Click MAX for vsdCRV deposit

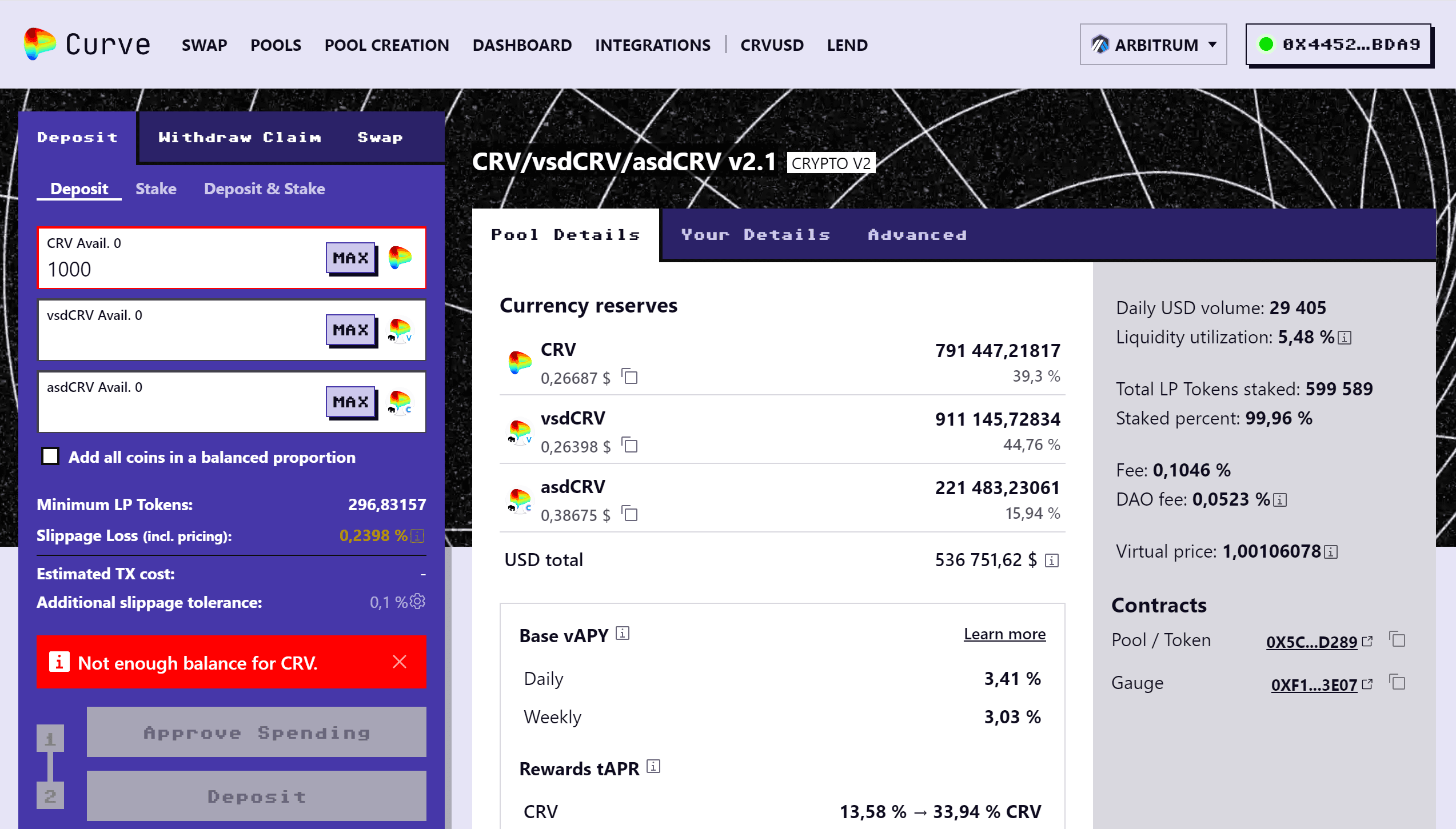point(351,330)
